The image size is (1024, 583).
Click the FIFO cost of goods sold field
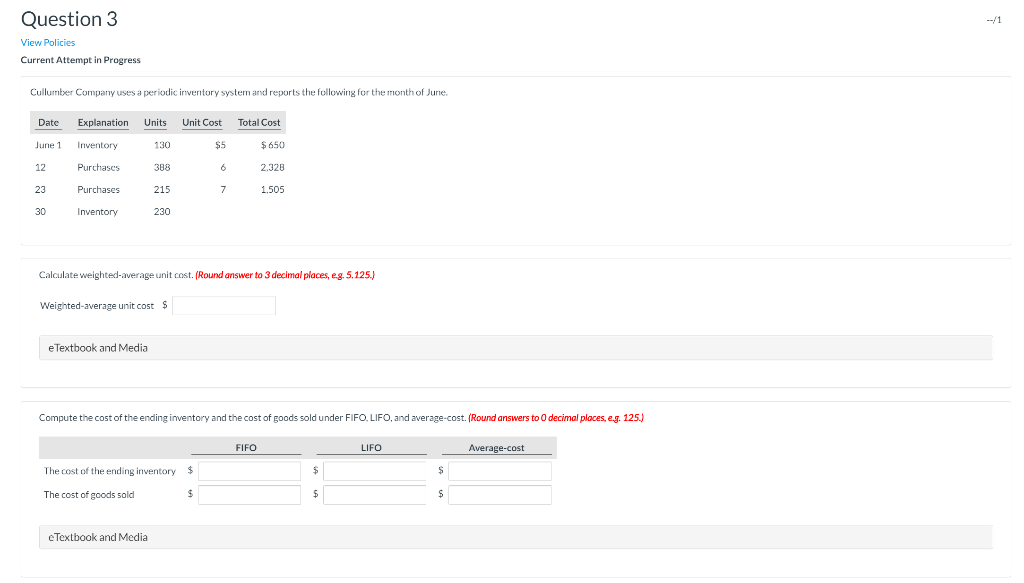249,494
